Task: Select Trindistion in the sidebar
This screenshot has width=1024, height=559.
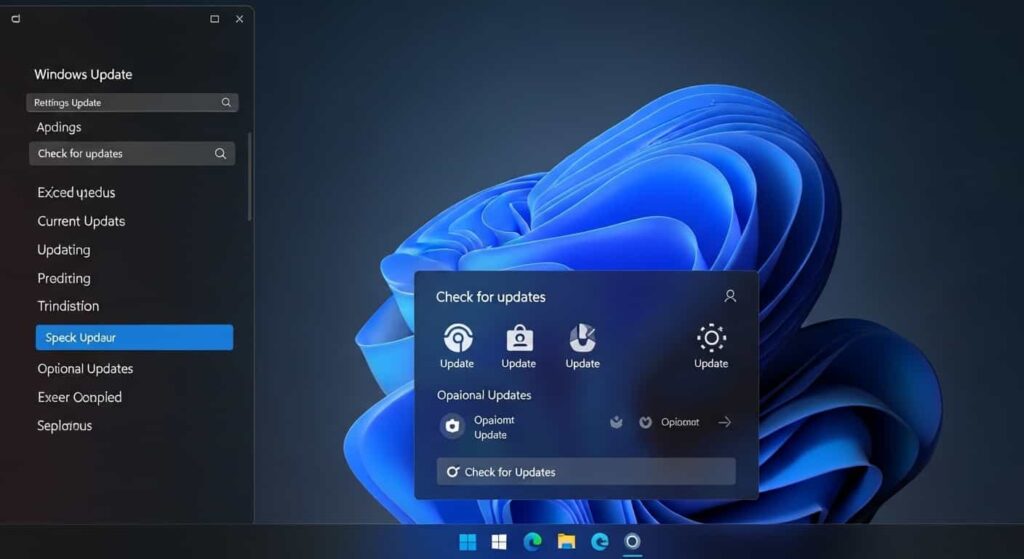Action: point(68,306)
